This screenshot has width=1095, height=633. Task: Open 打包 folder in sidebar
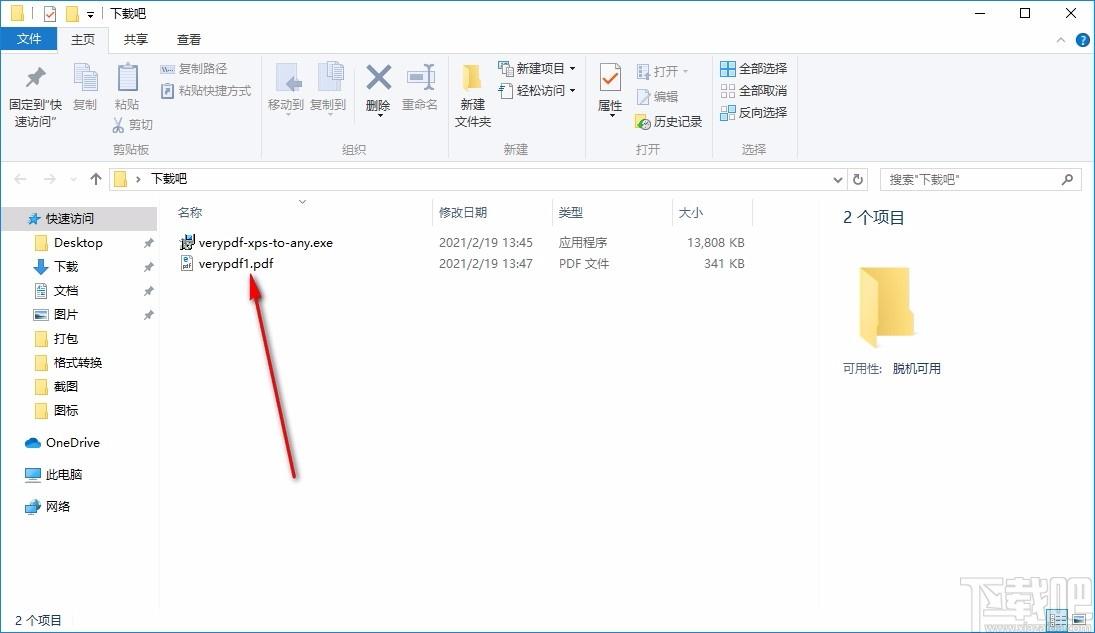click(x=66, y=338)
